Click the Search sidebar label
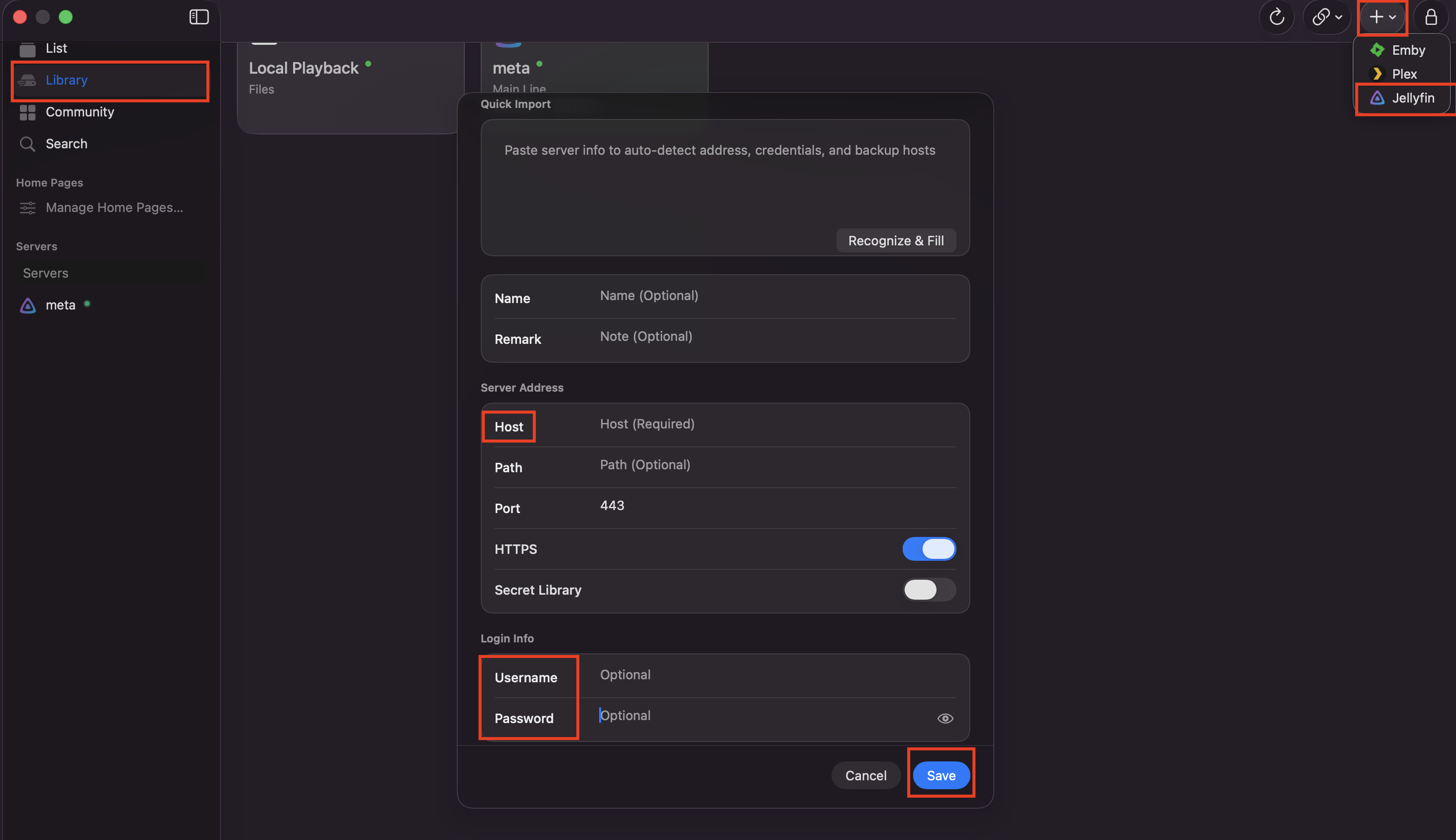Viewport: 1456px width, 840px height. click(x=66, y=144)
